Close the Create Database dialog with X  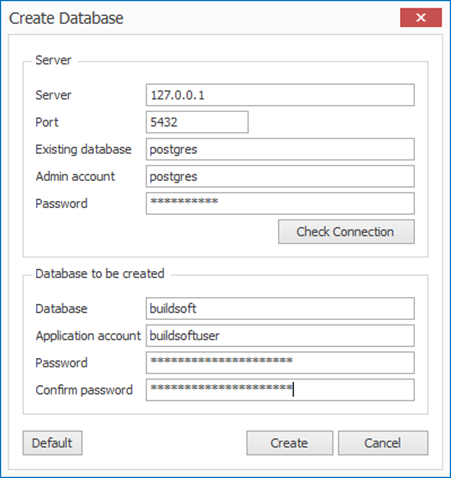(x=421, y=17)
